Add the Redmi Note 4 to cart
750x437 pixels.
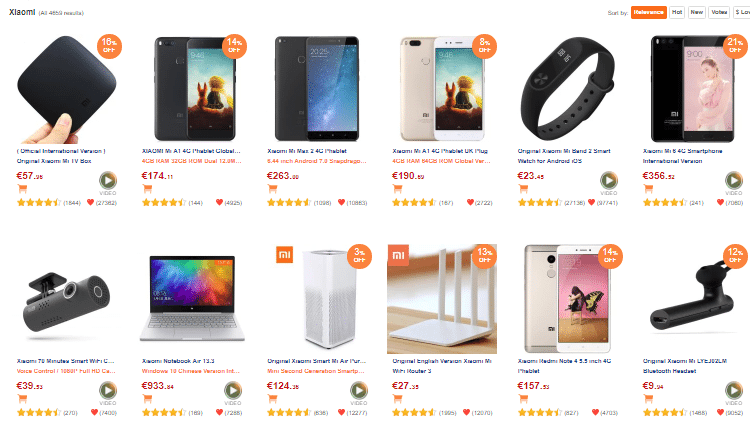[523, 399]
